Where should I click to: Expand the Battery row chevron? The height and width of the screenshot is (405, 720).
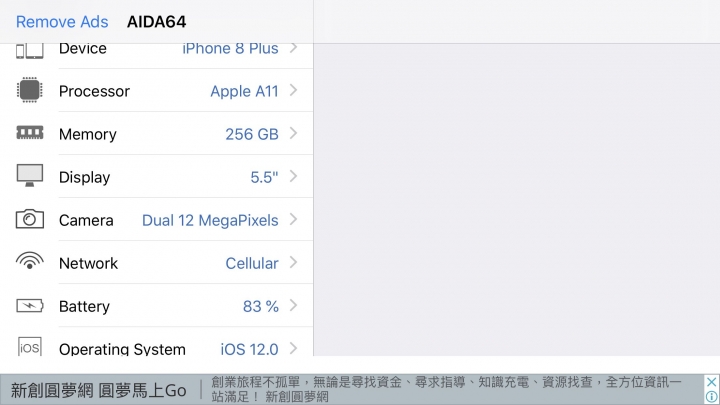tap(293, 305)
